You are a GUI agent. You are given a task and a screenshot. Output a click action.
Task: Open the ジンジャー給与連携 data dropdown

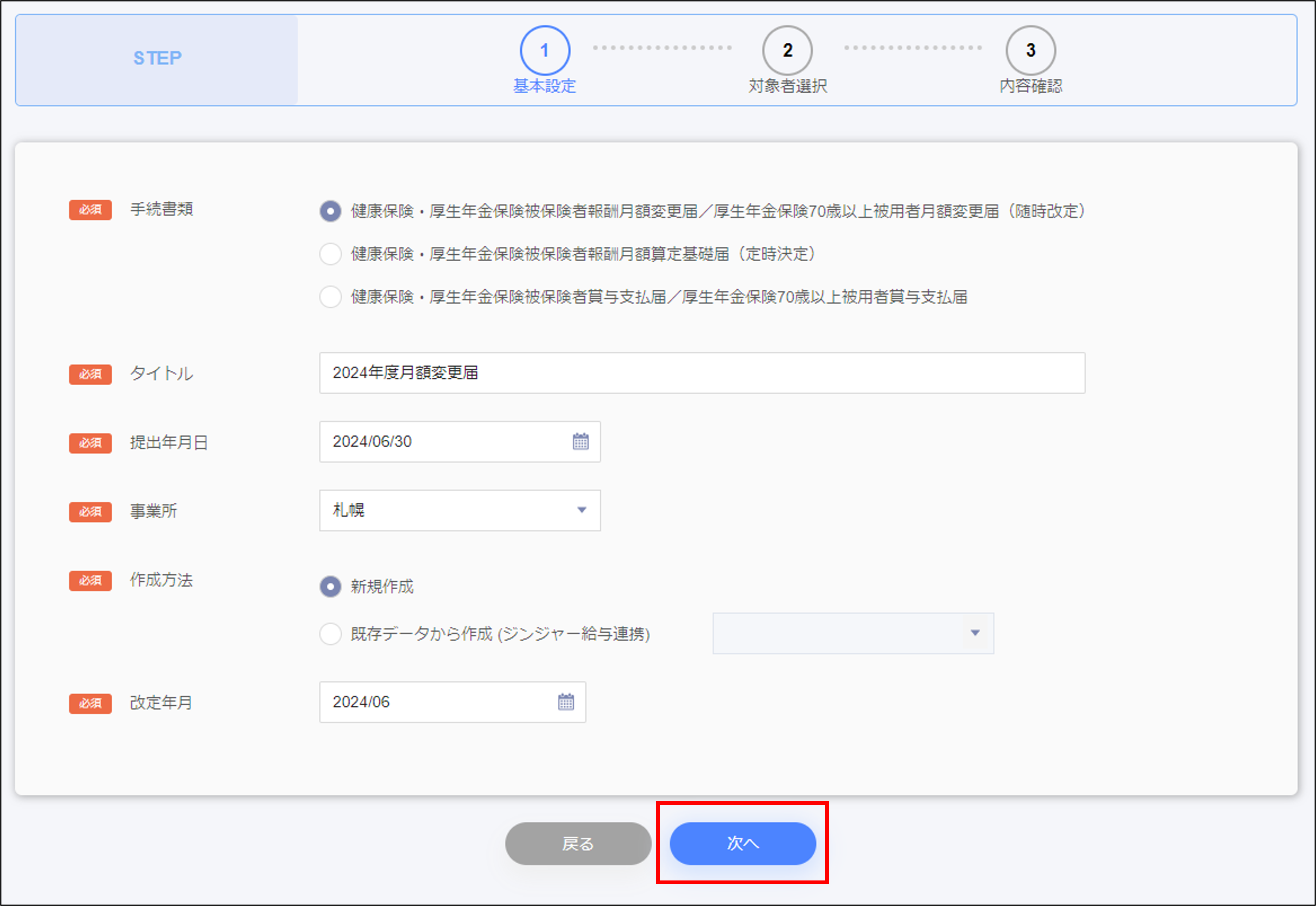click(852, 633)
